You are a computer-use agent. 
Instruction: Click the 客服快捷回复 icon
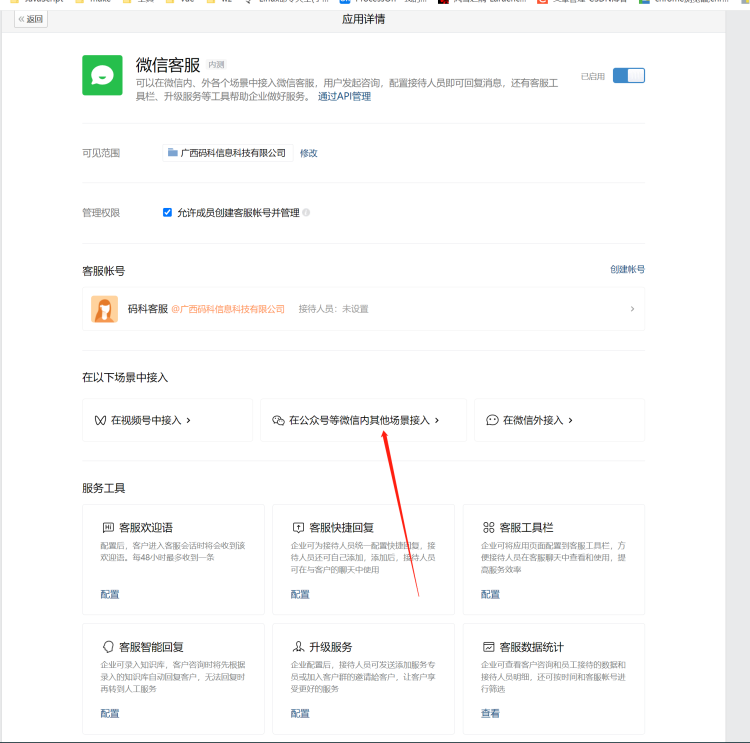298,527
